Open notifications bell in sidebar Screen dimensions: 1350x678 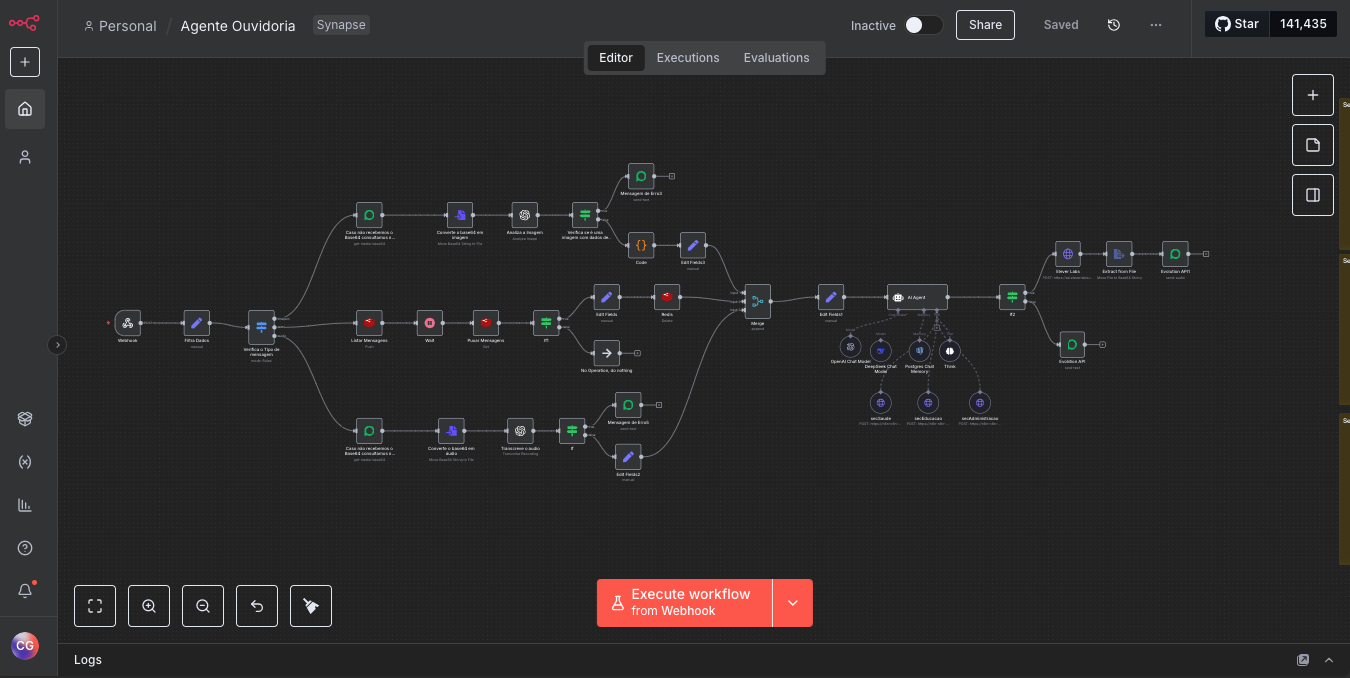point(25,591)
